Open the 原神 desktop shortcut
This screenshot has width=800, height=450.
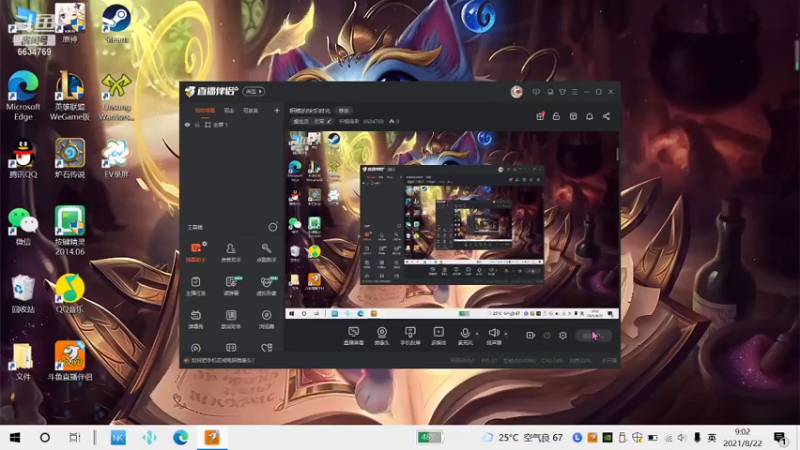pyautogui.click(x=70, y=23)
